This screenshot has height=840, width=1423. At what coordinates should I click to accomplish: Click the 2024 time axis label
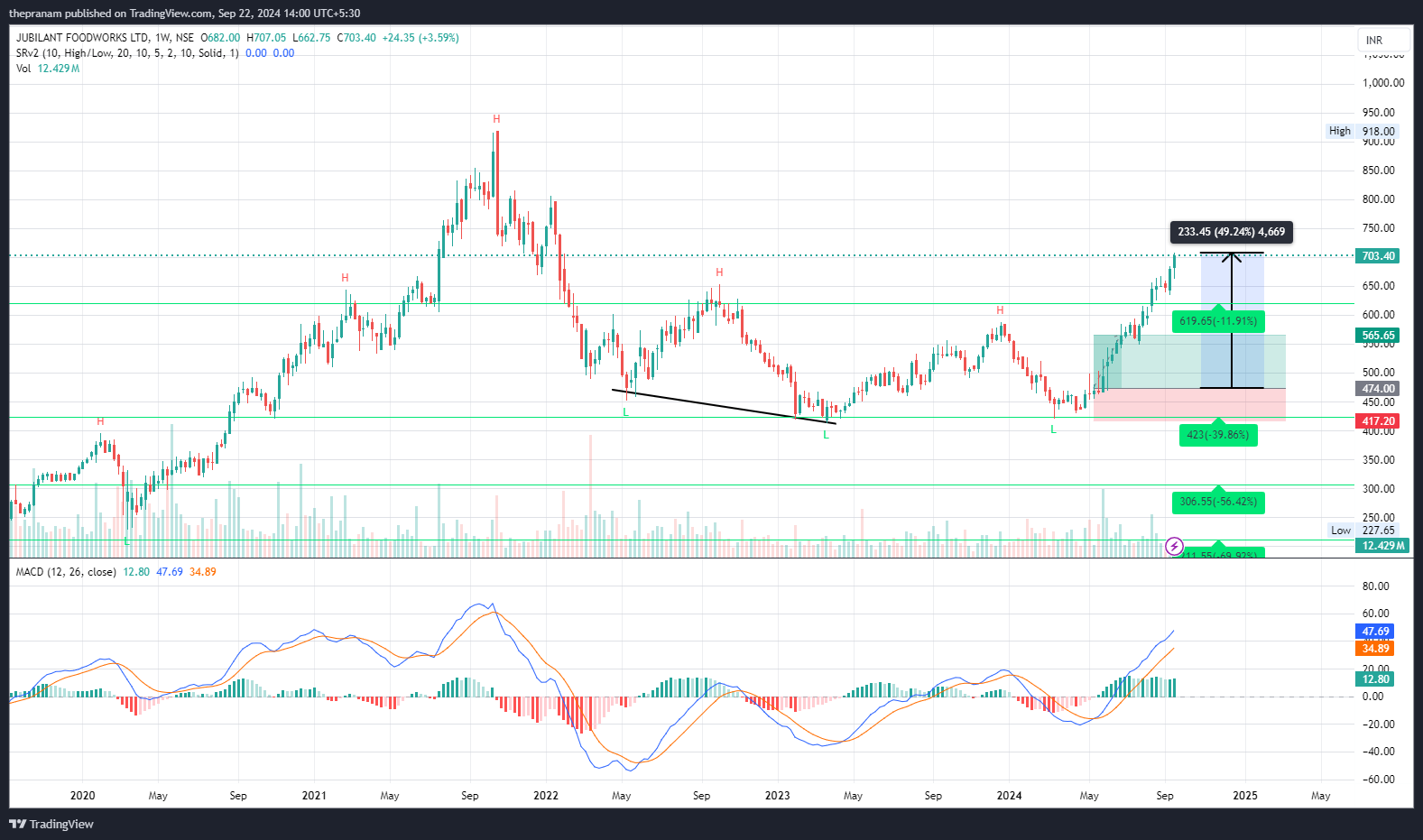[1009, 796]
